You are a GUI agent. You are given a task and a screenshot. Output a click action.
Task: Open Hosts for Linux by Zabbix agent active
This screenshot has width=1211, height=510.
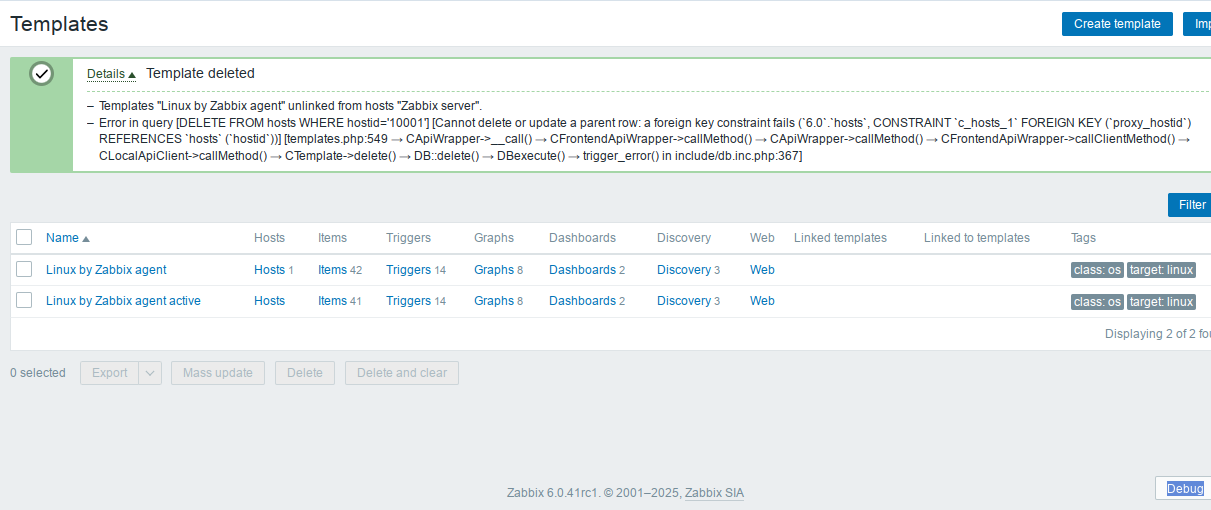point(269,301)
